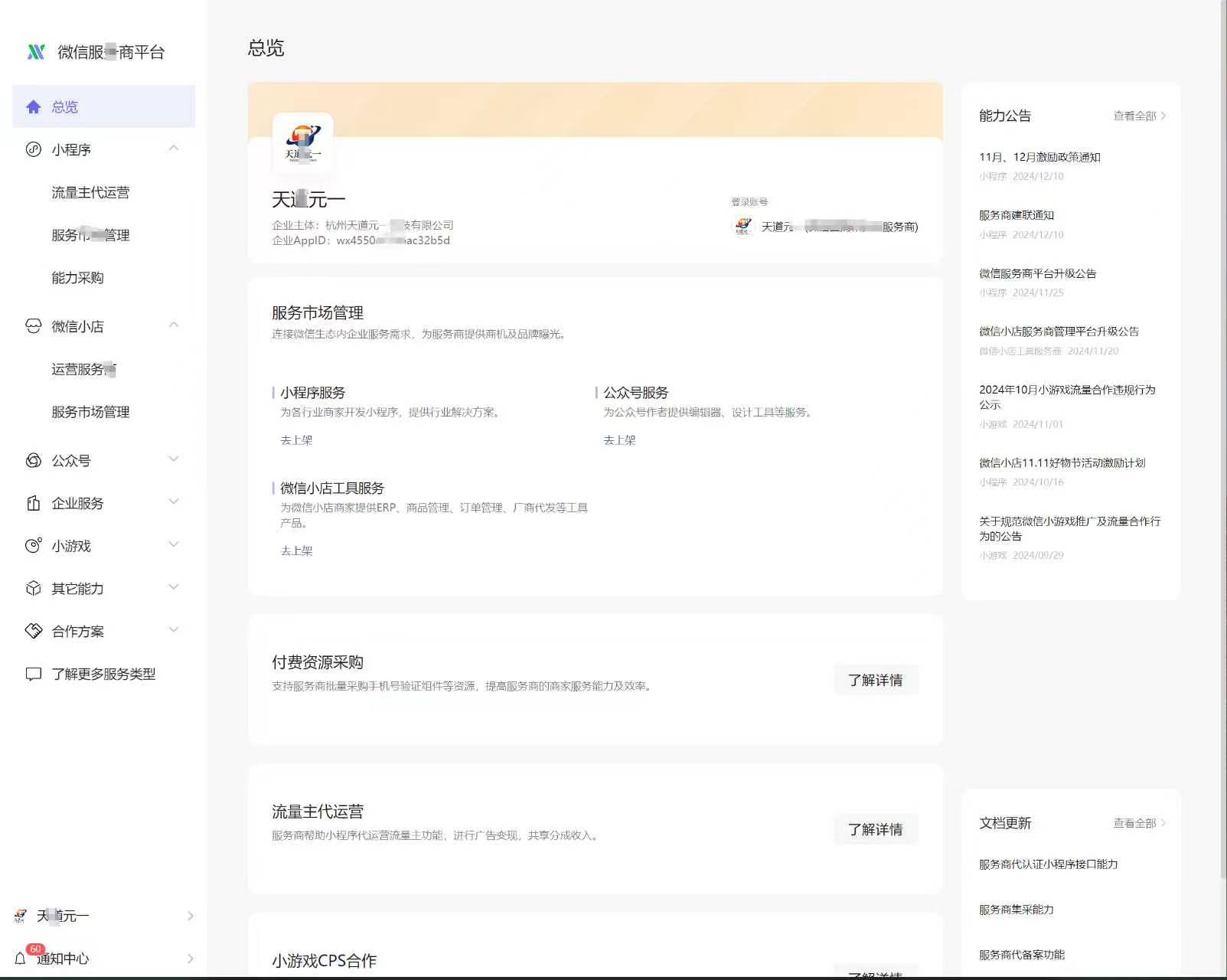
Task: Click the account avatar at sidebar bottom
Action: 21,916
